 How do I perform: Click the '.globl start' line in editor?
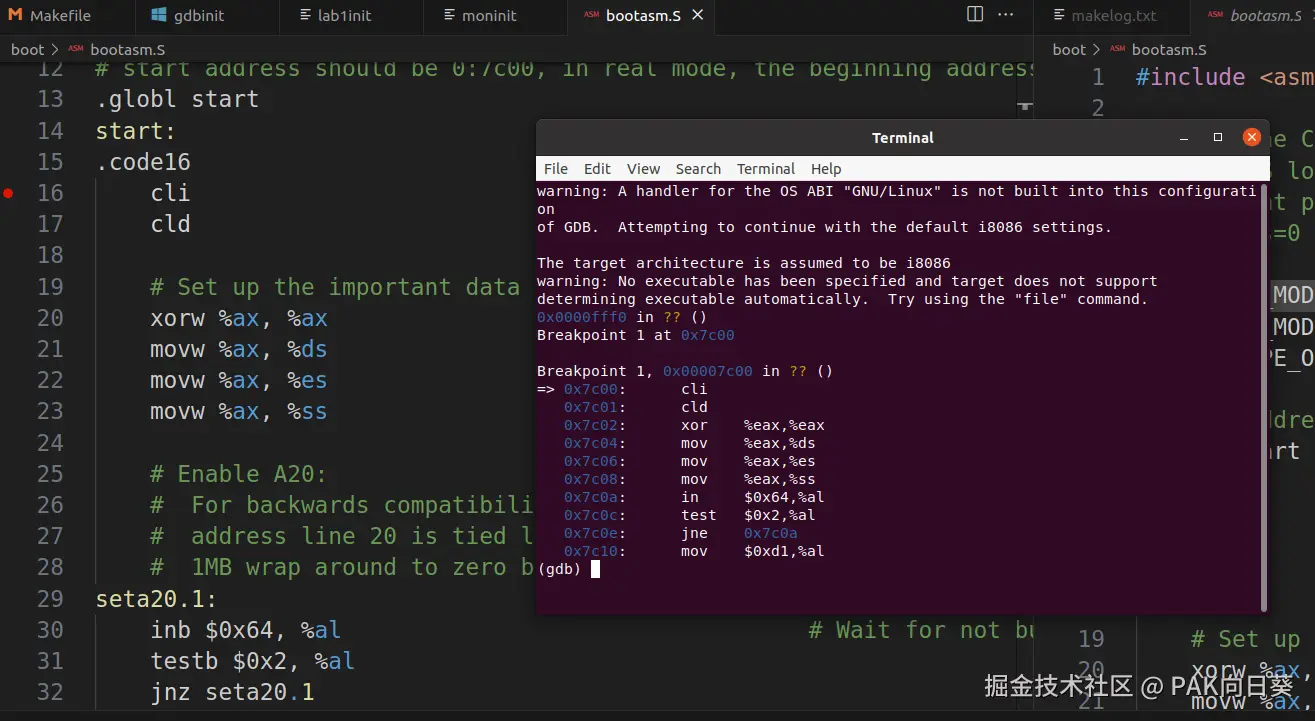pos(177,99)
